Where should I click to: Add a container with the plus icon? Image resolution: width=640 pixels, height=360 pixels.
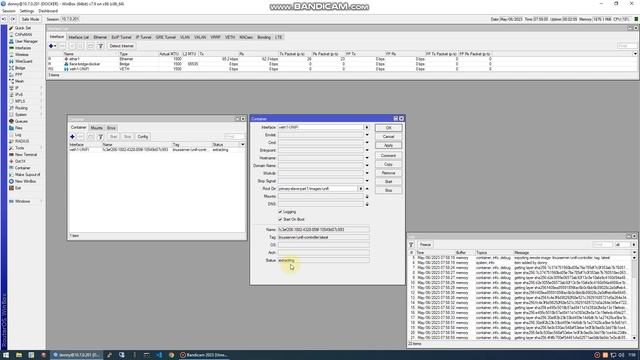coord(72,137)
